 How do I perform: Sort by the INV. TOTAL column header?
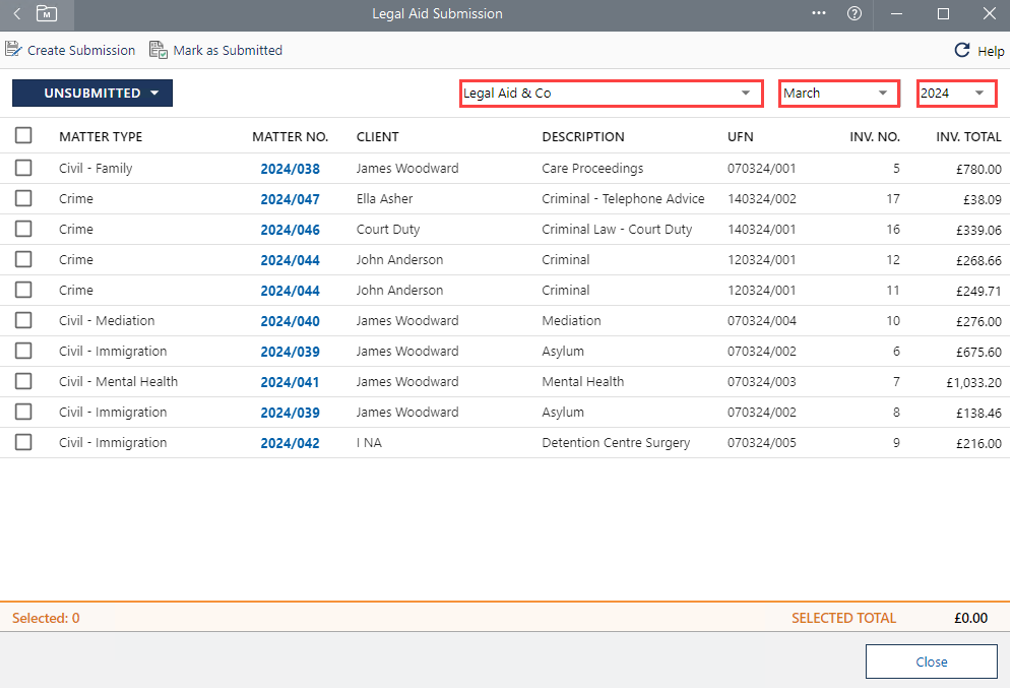(x=968, y=137)
